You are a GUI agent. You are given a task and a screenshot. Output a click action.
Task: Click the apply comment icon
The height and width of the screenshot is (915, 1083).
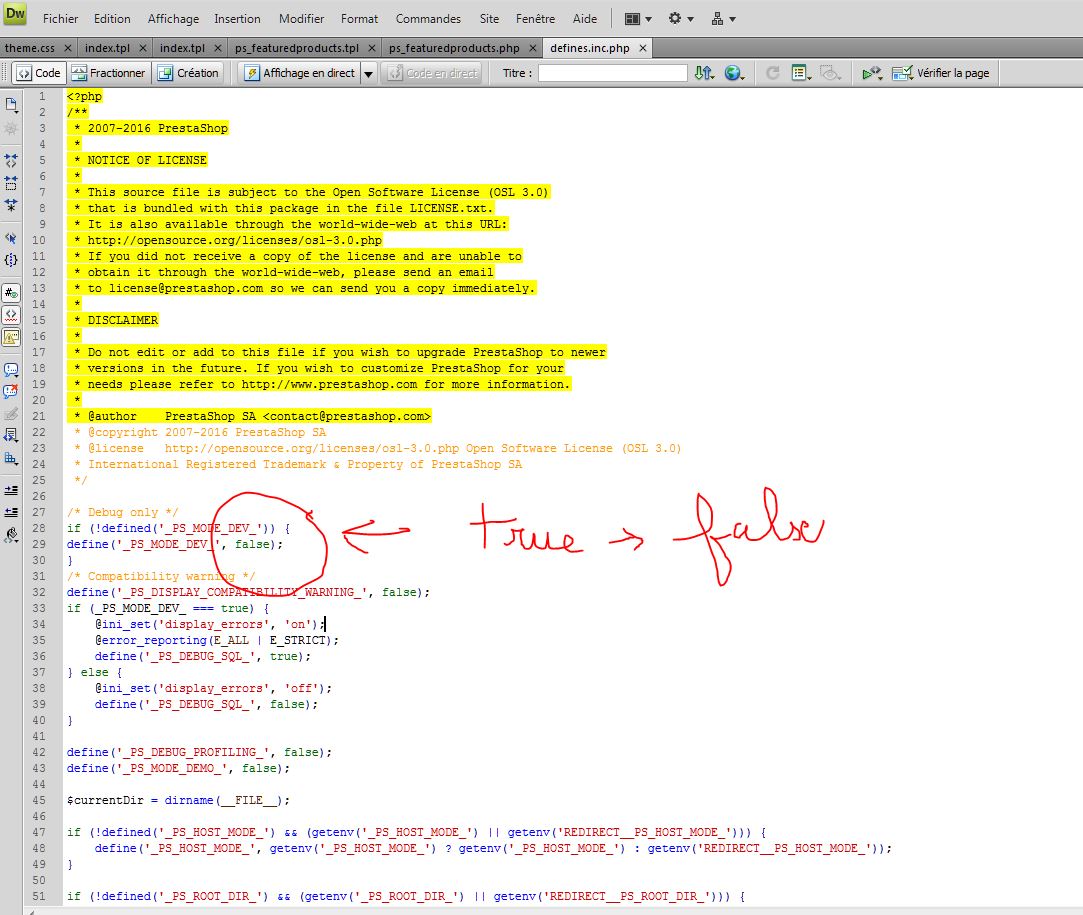point(11,369)
